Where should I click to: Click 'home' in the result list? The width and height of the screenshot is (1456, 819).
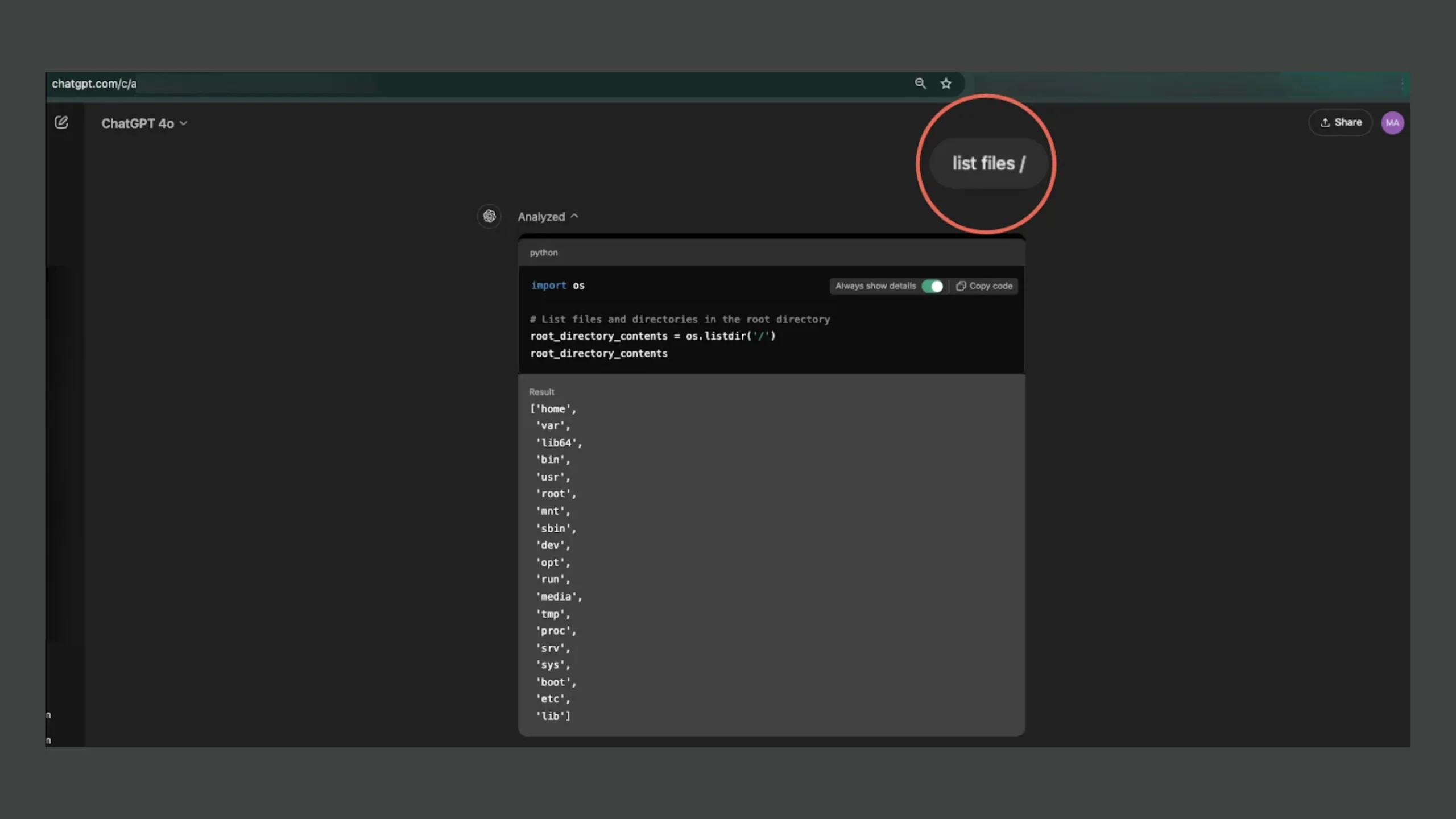pyautogui.click(x=553, y=409)
